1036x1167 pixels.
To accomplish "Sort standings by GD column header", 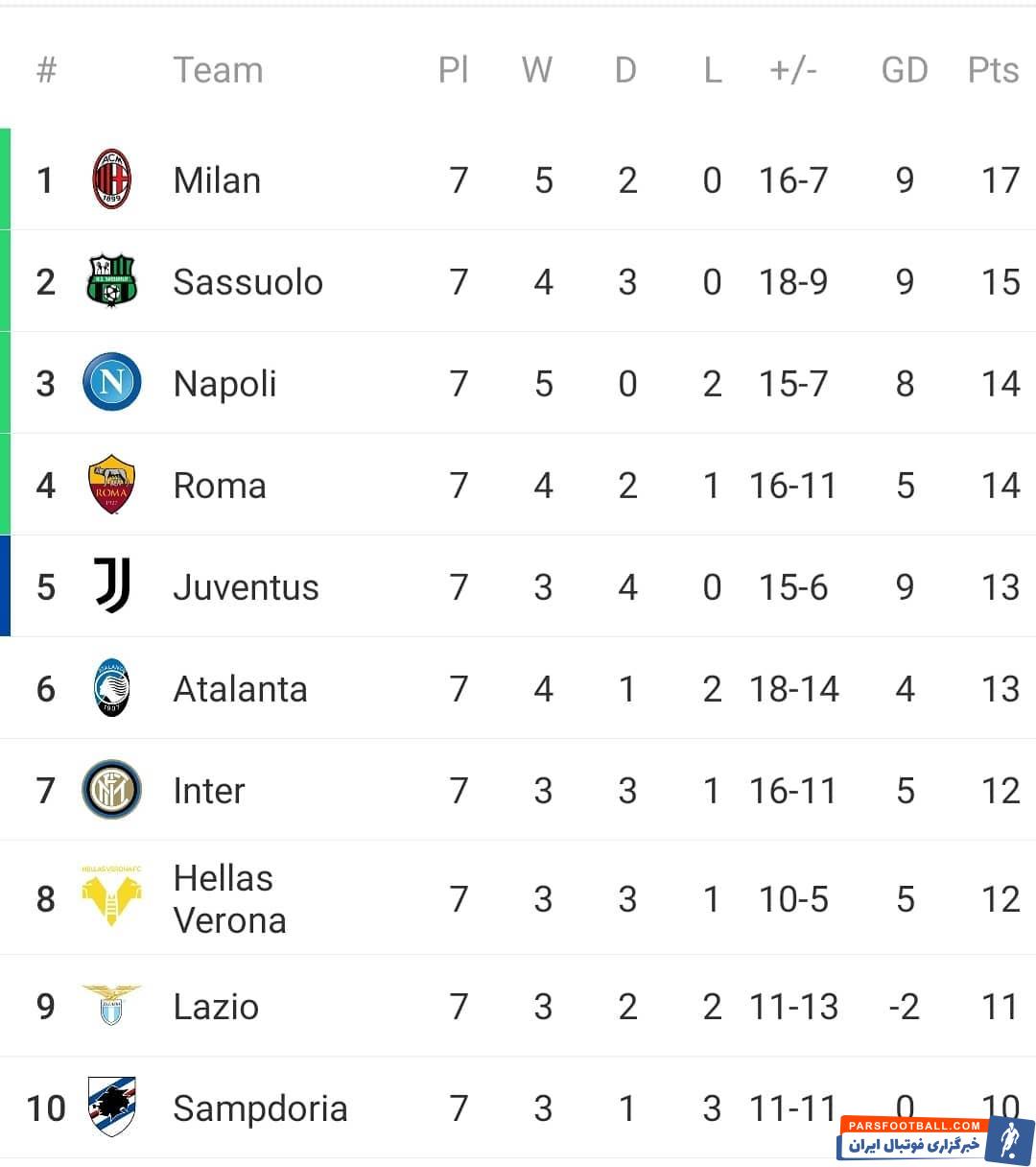I will [x=905, y=70].
